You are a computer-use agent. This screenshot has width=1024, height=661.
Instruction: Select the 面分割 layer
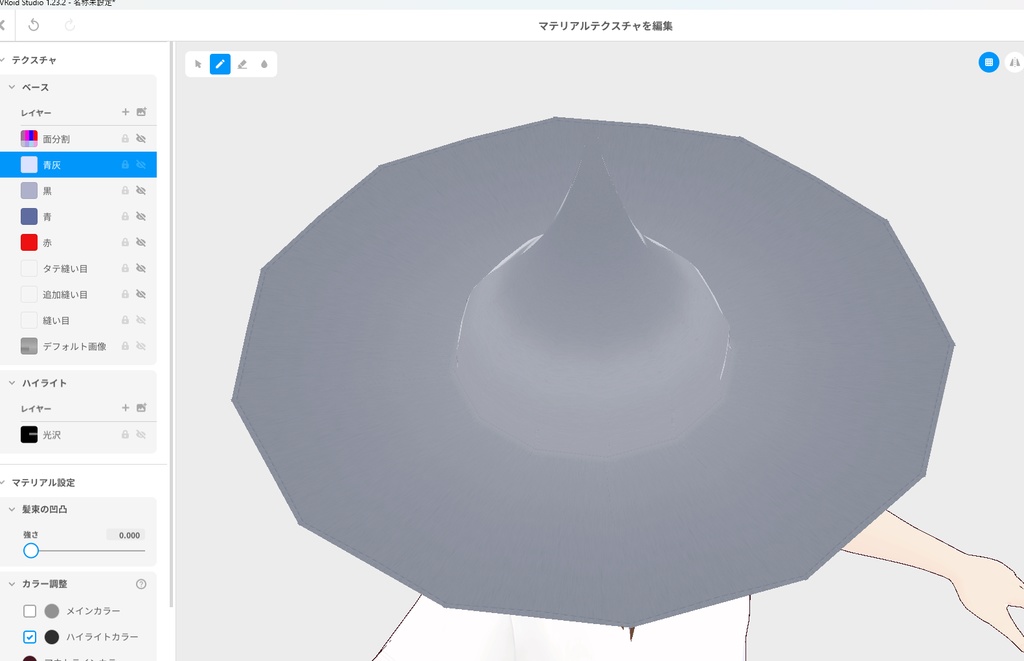click(x=78, y=138)
